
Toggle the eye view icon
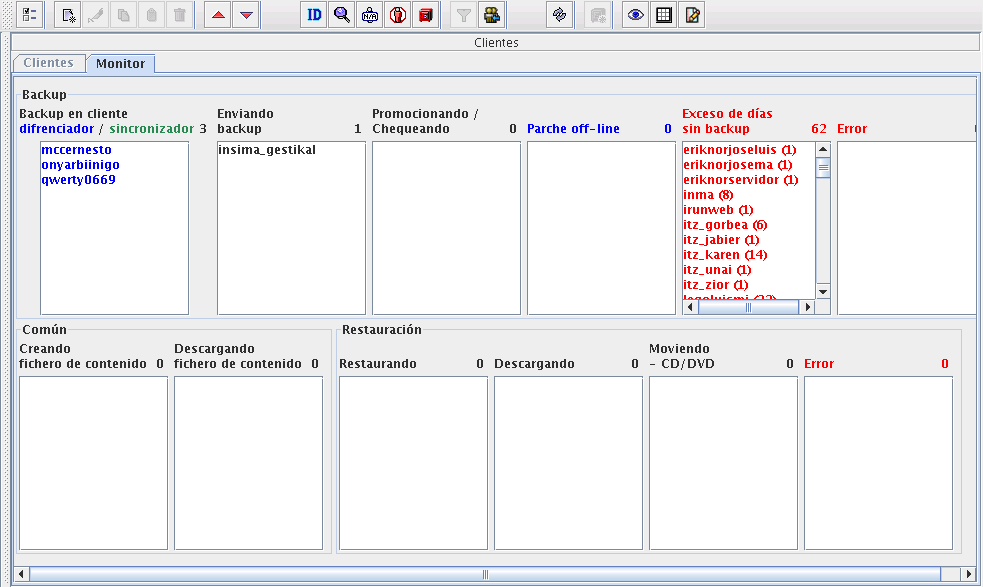tap(636, 15)
